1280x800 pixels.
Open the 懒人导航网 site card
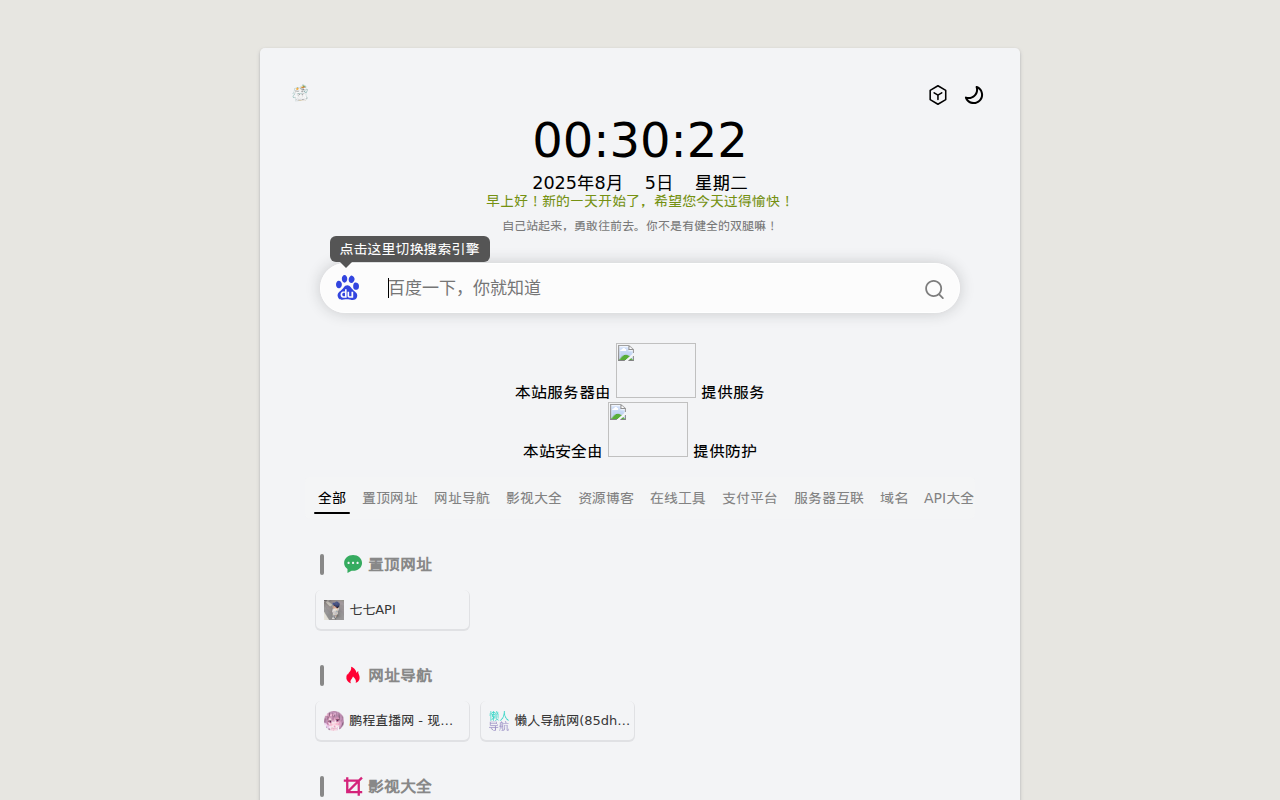click(557, 721)
